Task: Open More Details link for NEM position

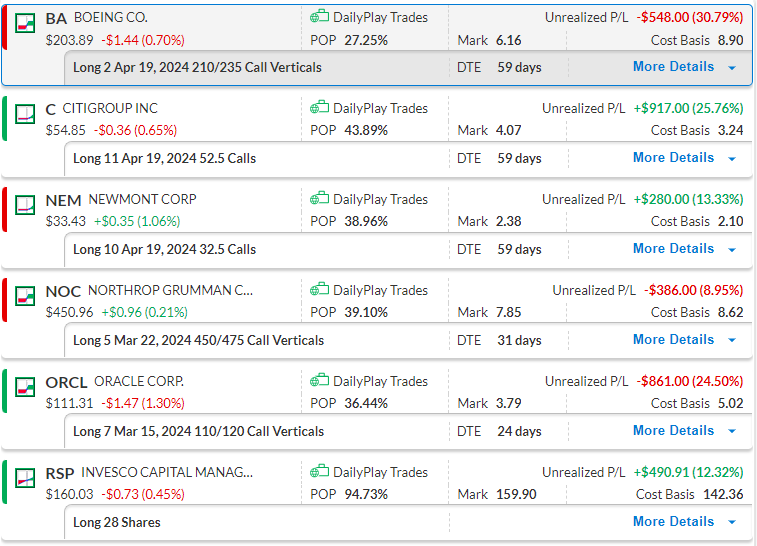Action: (x=673, y=249)
